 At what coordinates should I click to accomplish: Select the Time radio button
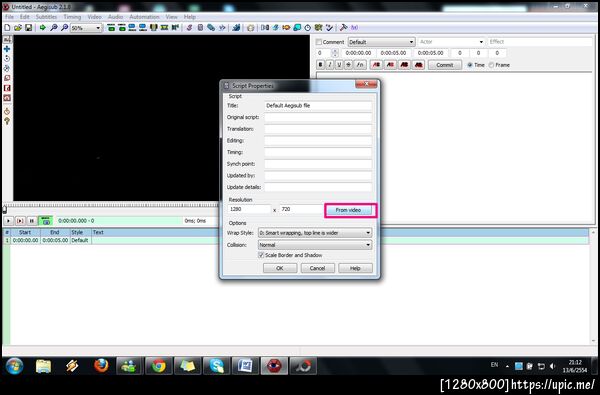coord(470,65)
